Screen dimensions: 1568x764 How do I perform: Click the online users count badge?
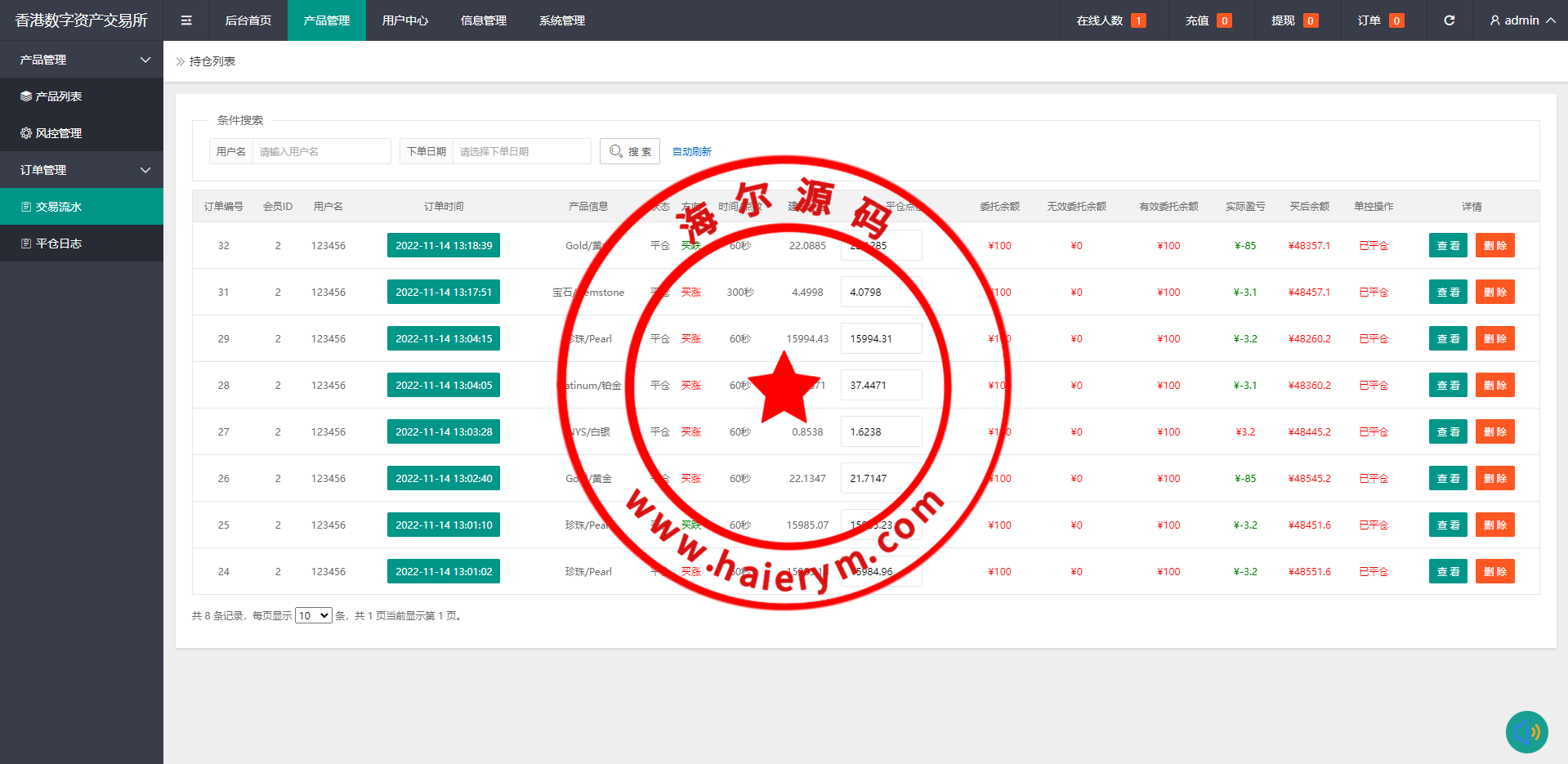pyautogui.click(x=1138, y=20)
